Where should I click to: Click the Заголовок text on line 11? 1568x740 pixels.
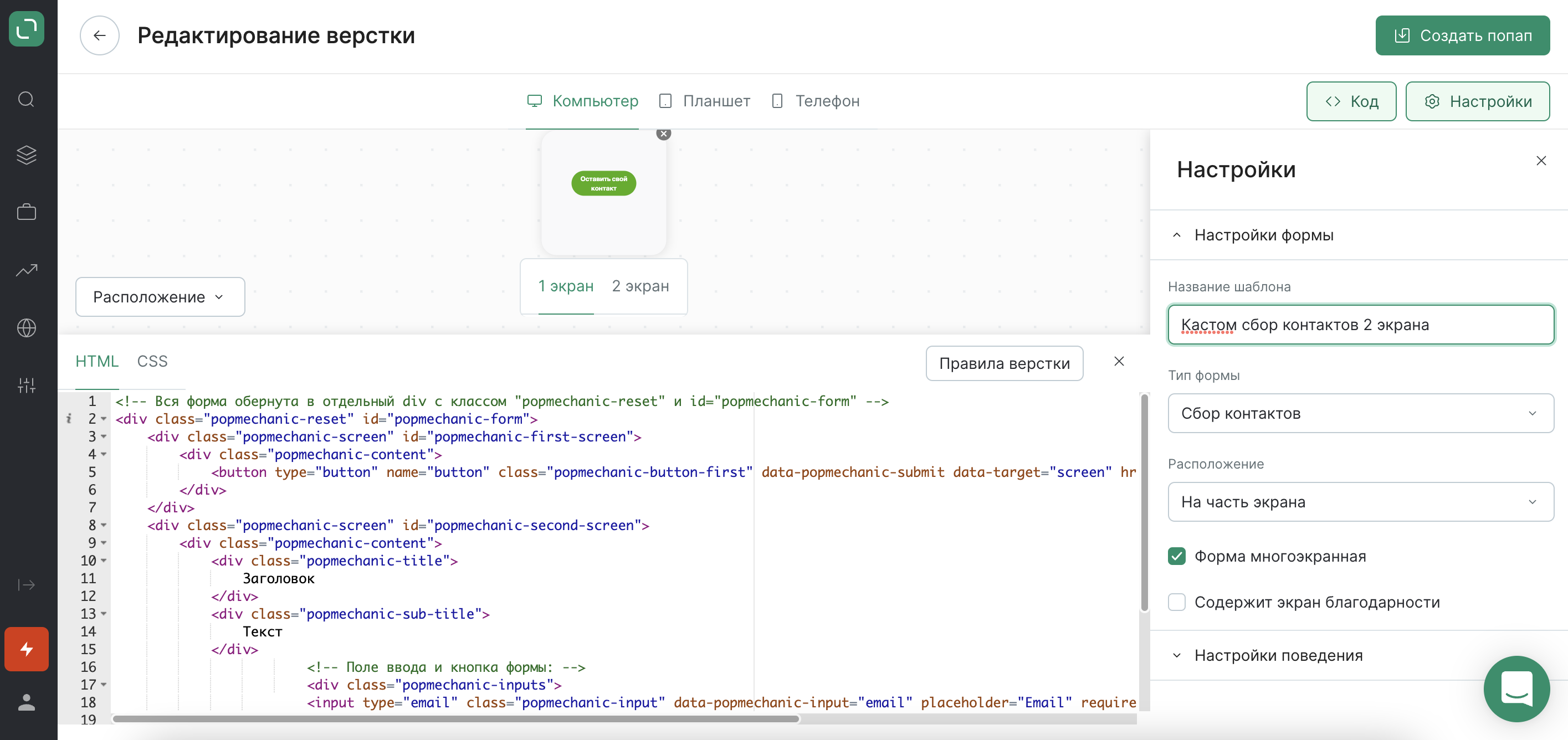[x=278, y=579]
